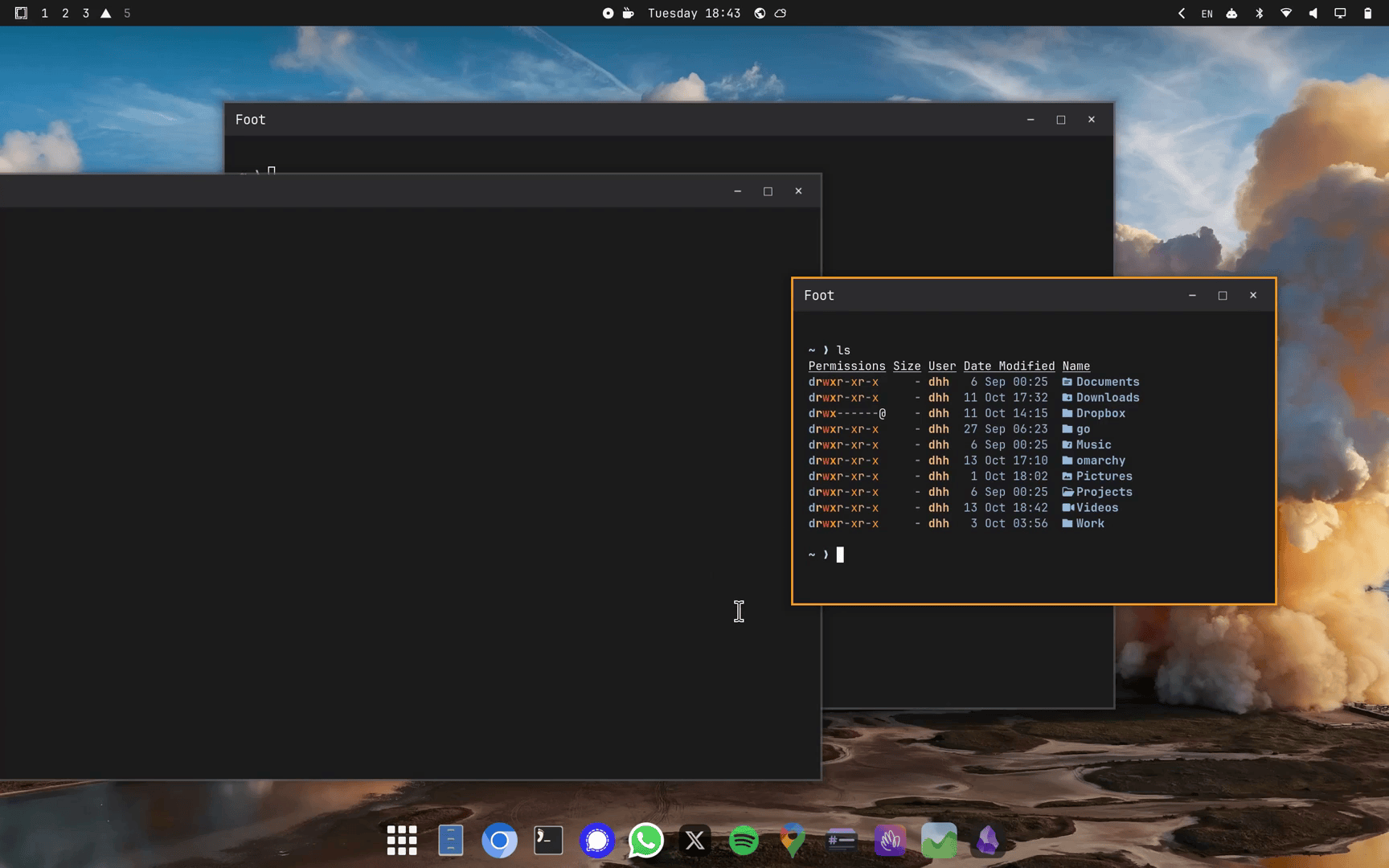
Task: Toggle the coffee cup idle inhibitor
Action: [629, 13]
